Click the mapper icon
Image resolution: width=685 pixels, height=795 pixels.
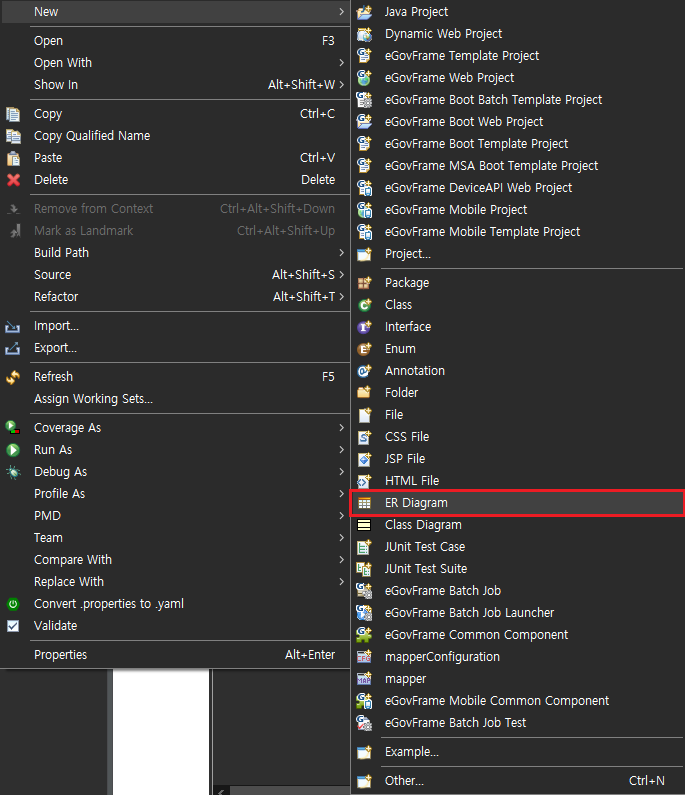(x=364, y=678)
